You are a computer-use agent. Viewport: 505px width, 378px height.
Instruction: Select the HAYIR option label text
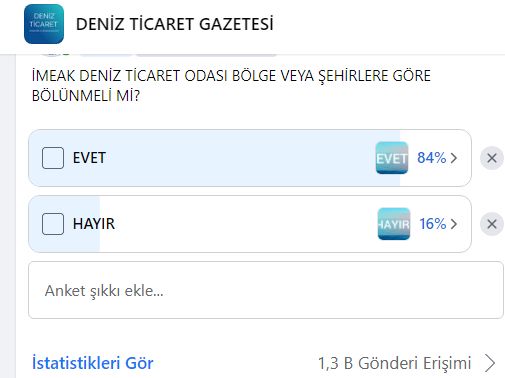coord(94,224)
